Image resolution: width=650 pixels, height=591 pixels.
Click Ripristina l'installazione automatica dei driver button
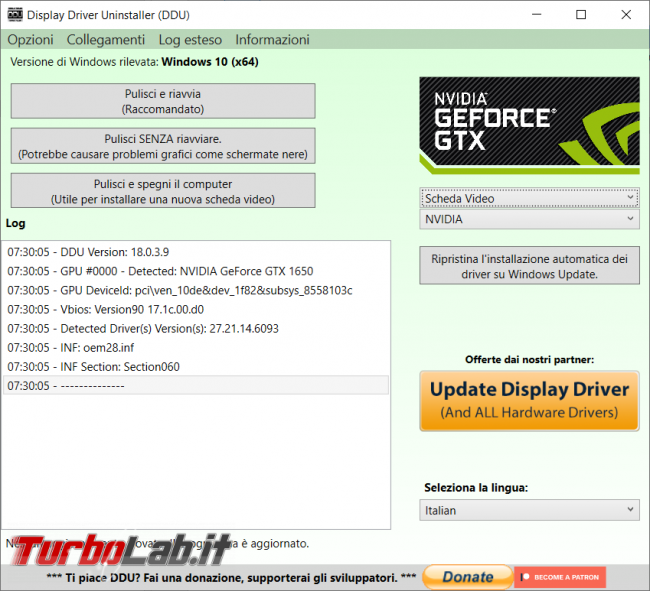[529, 266]
